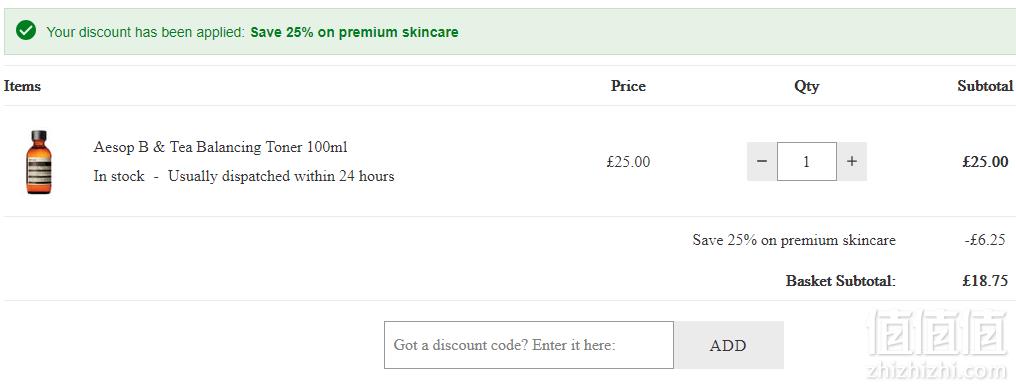Click the Basket Subtotal £18.75 amount

click(985, 281)
